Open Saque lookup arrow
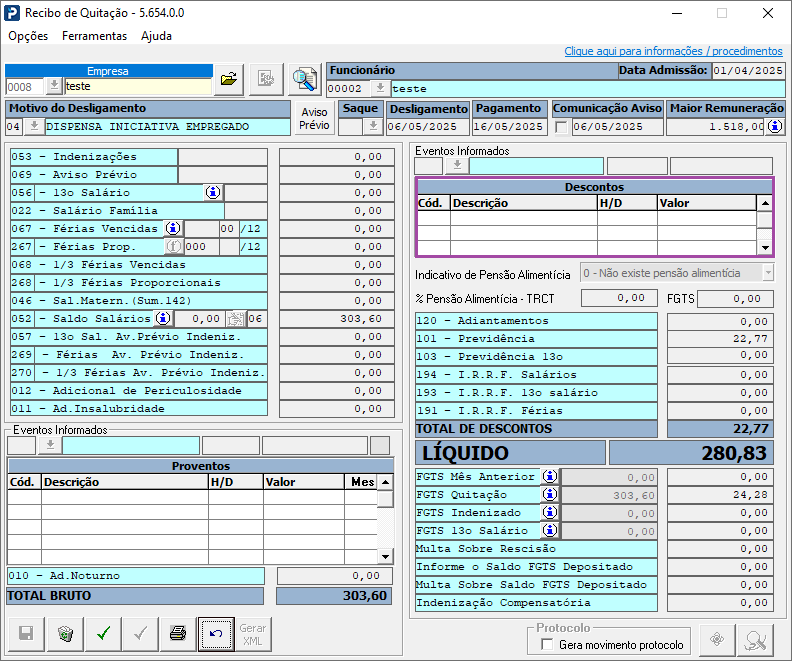The image size is (792, 661). (373, 126)
